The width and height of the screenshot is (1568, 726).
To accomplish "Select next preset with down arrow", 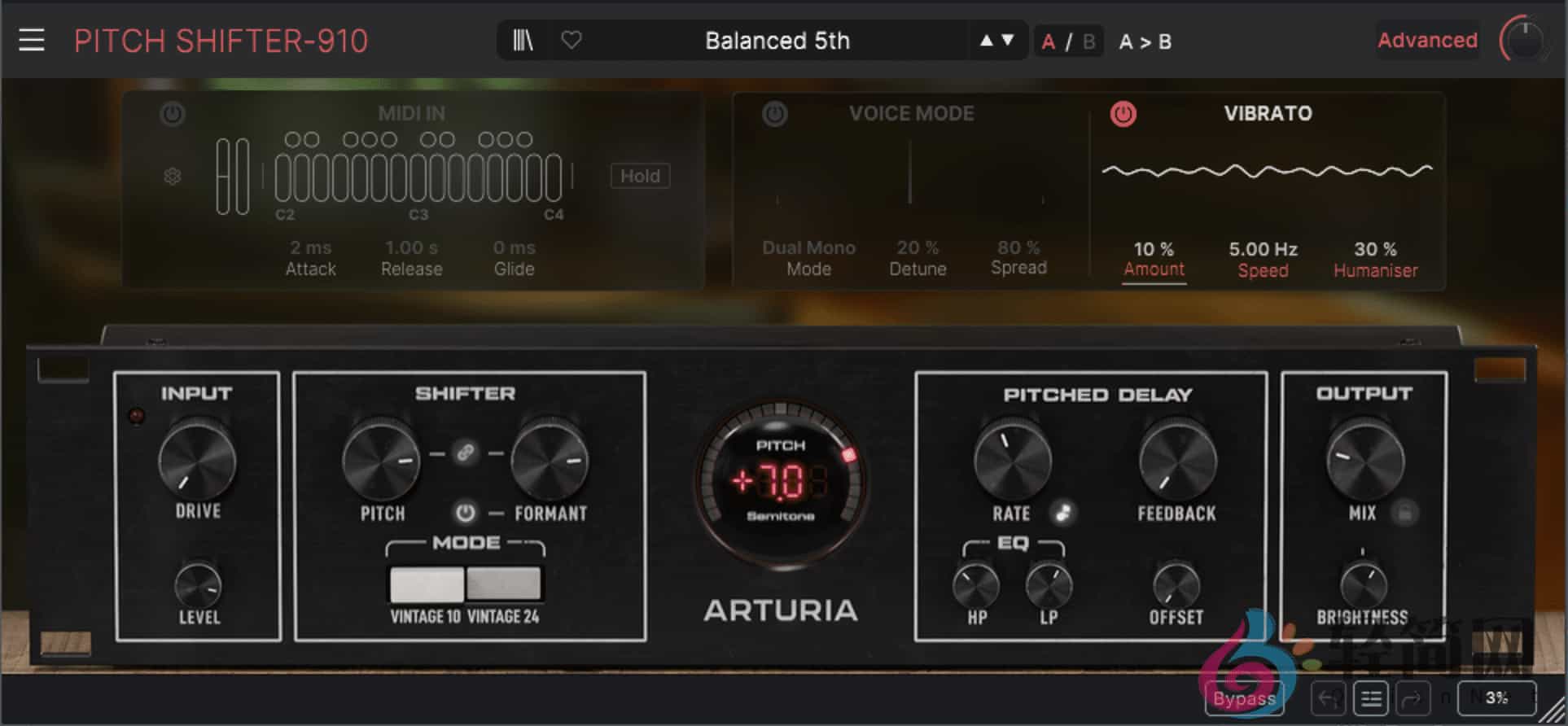I will pos(1008,40).
